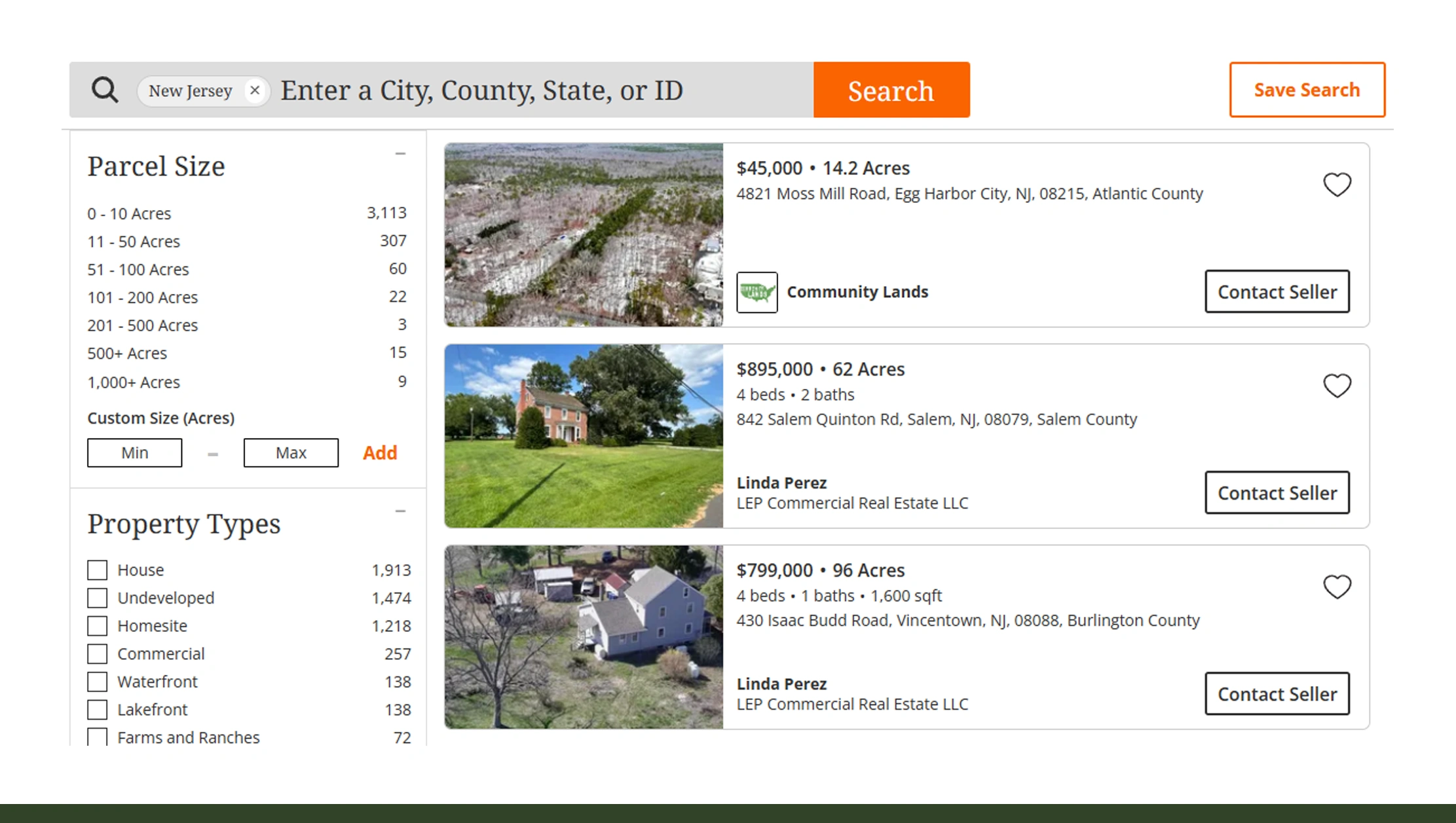Filter by 11 - 50 Acres
The width and height of the screenshot is (1456, 823).
pos(134,242)
